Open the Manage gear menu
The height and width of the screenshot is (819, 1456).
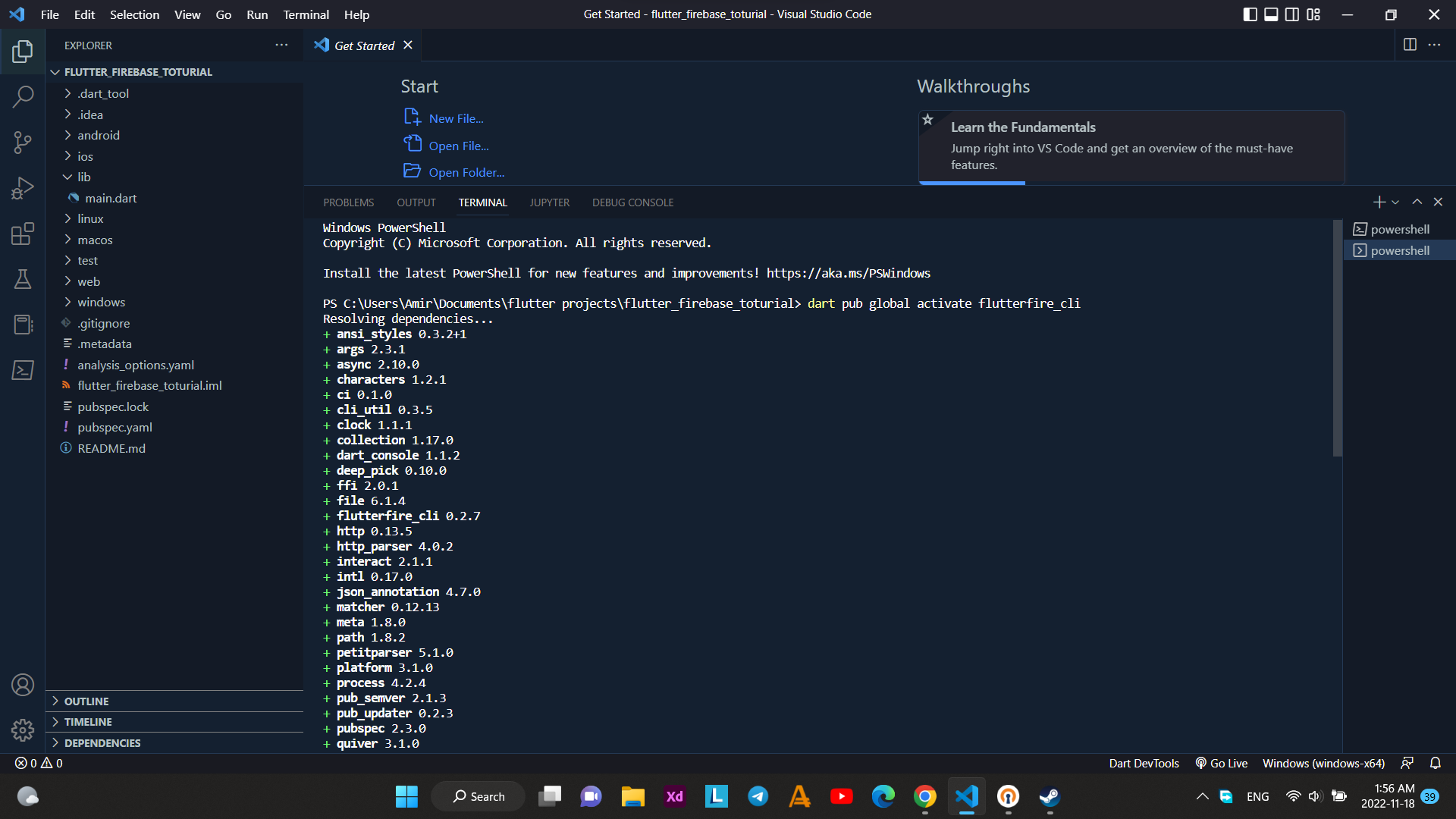point(23,730)
